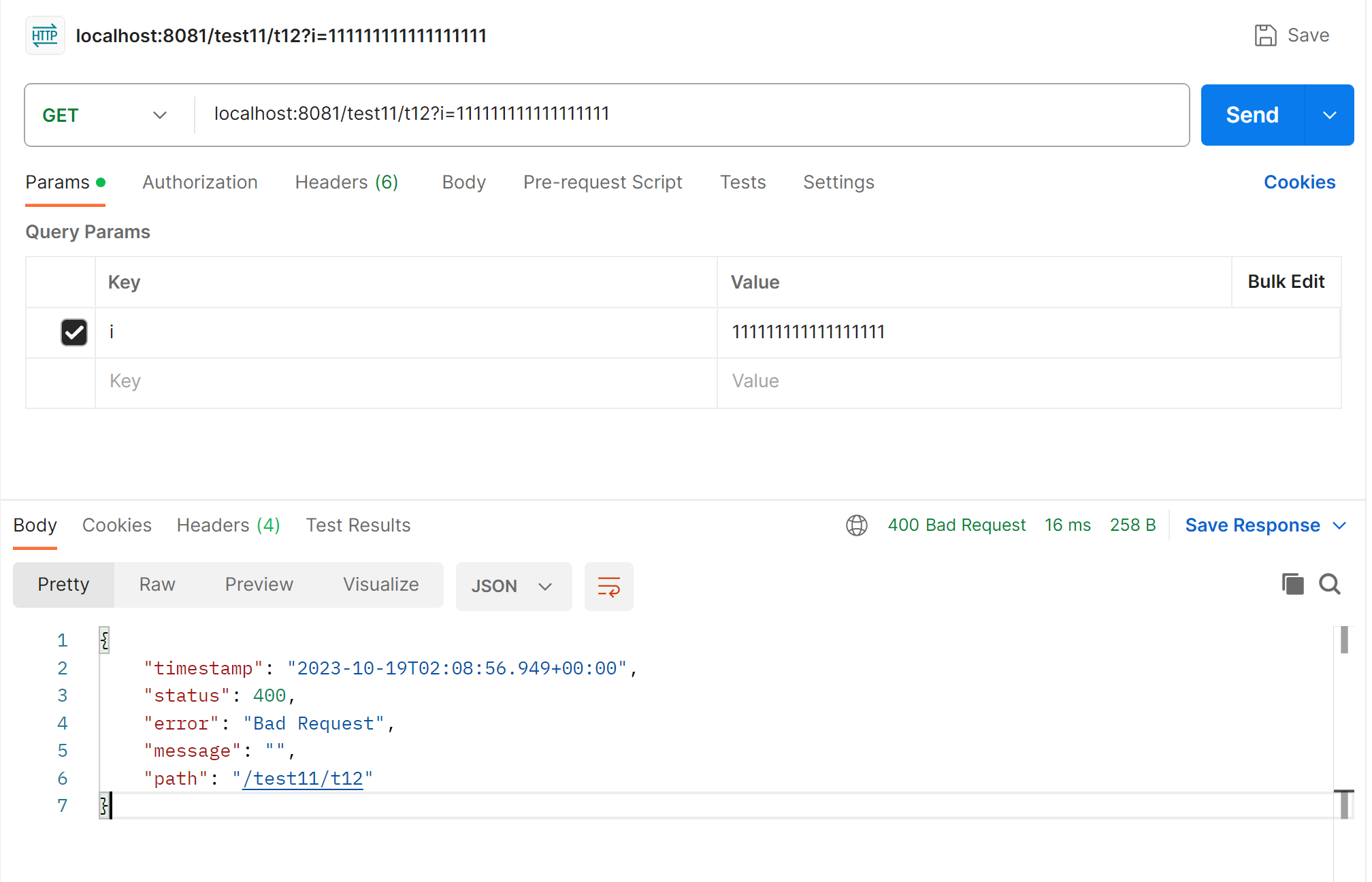Uncheck the 'i' query parameter checkbox
The image size is (1372, 882).
tap(74, 332)
